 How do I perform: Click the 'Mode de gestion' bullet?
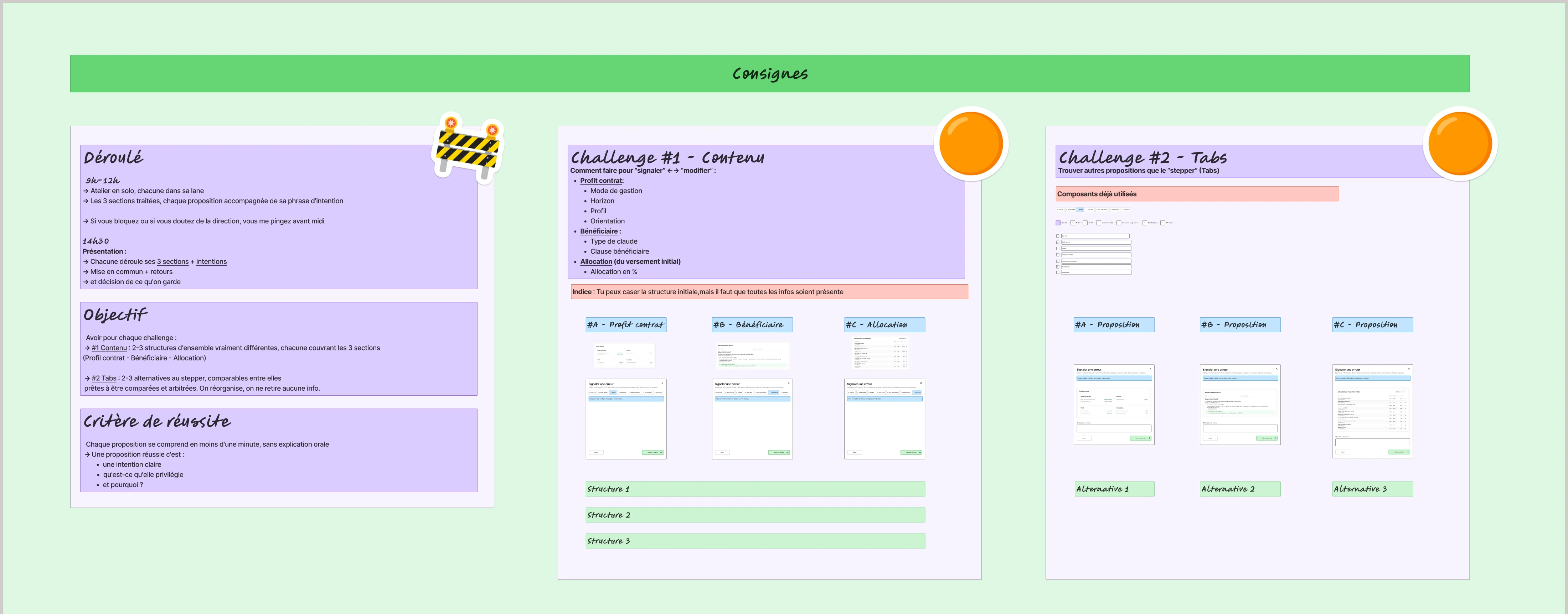point(616,191)
